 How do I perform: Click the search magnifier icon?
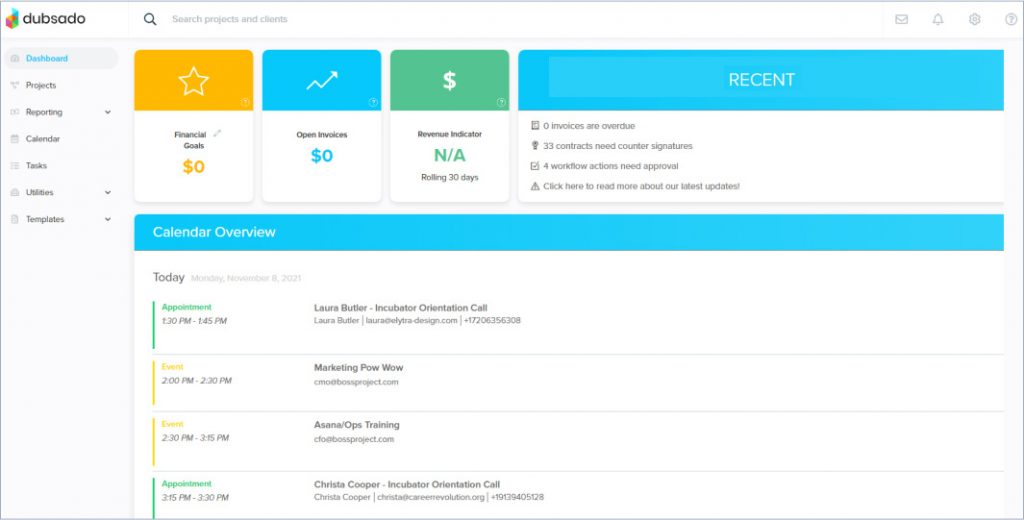point(150,19)
